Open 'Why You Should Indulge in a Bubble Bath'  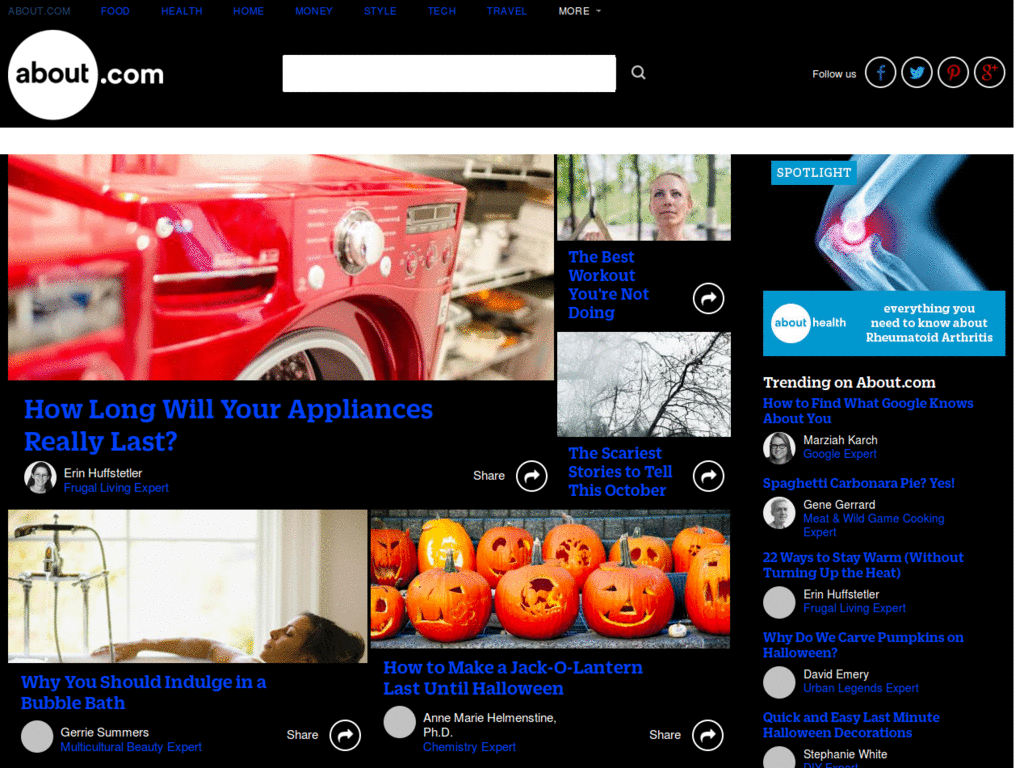pyautogui.click(x=143, y=692)
